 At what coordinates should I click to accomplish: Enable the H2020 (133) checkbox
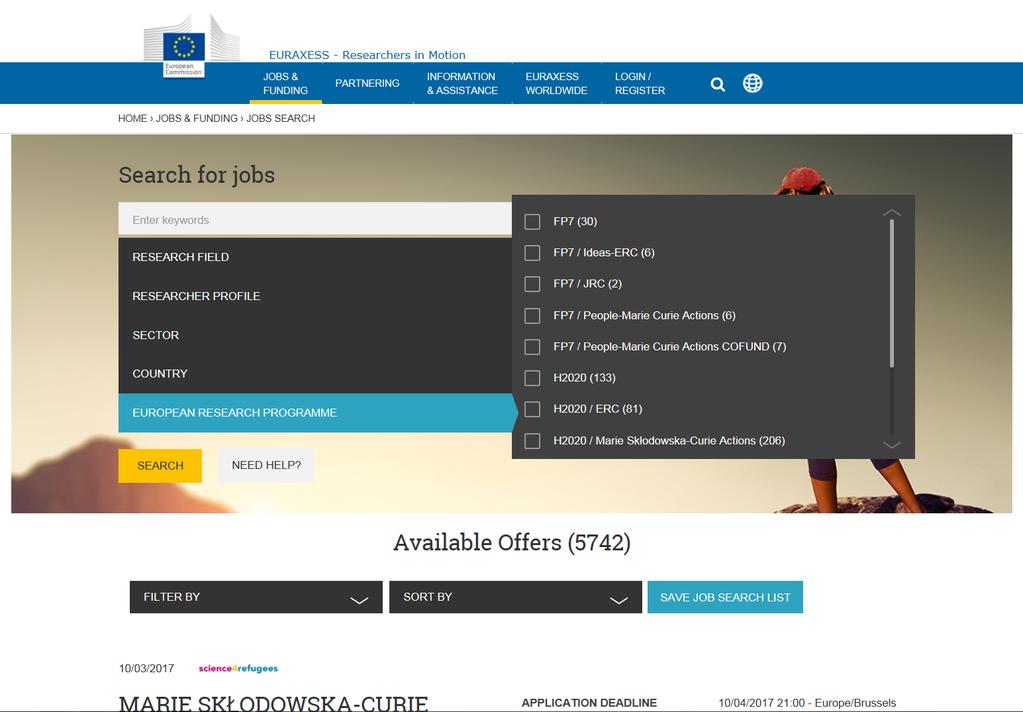pos(532,378)
